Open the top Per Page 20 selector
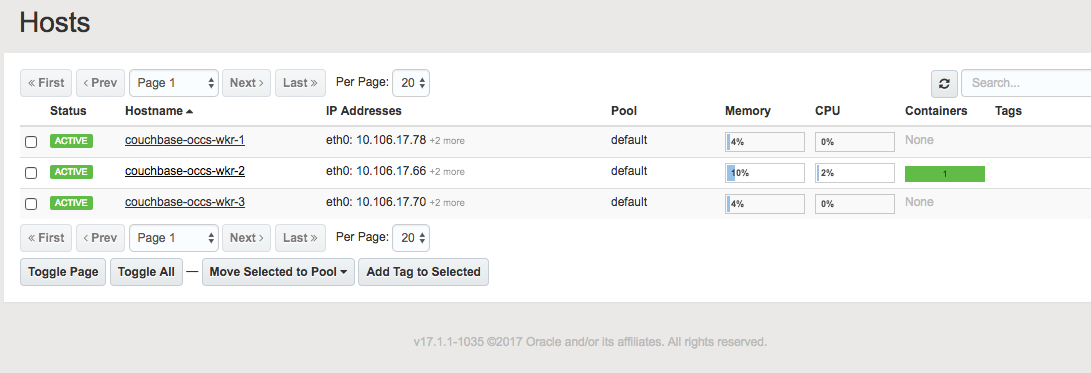This screenshot has height=373, width=1091. click(x=411, y=83)
